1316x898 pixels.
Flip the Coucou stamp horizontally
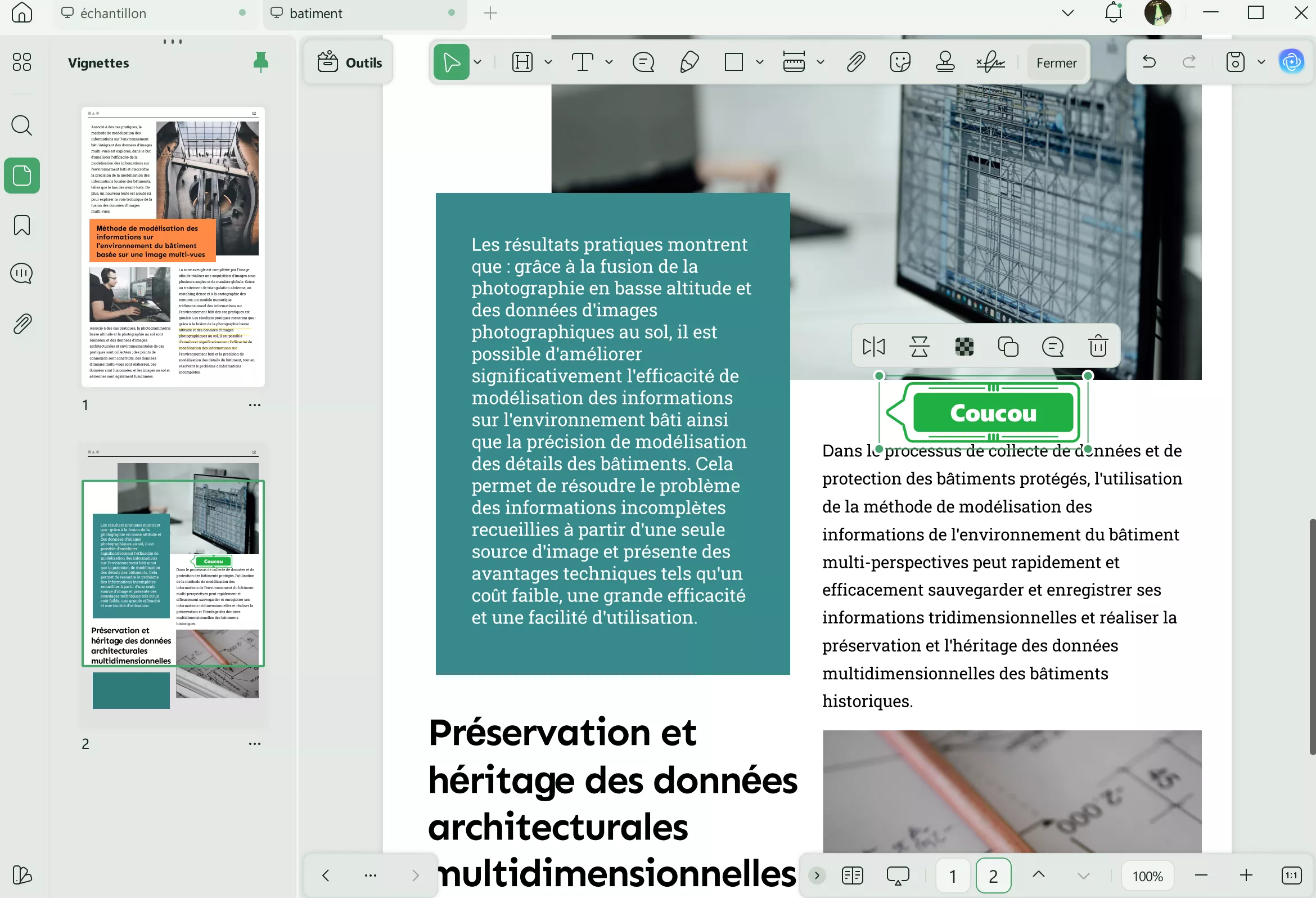[874, 345]
